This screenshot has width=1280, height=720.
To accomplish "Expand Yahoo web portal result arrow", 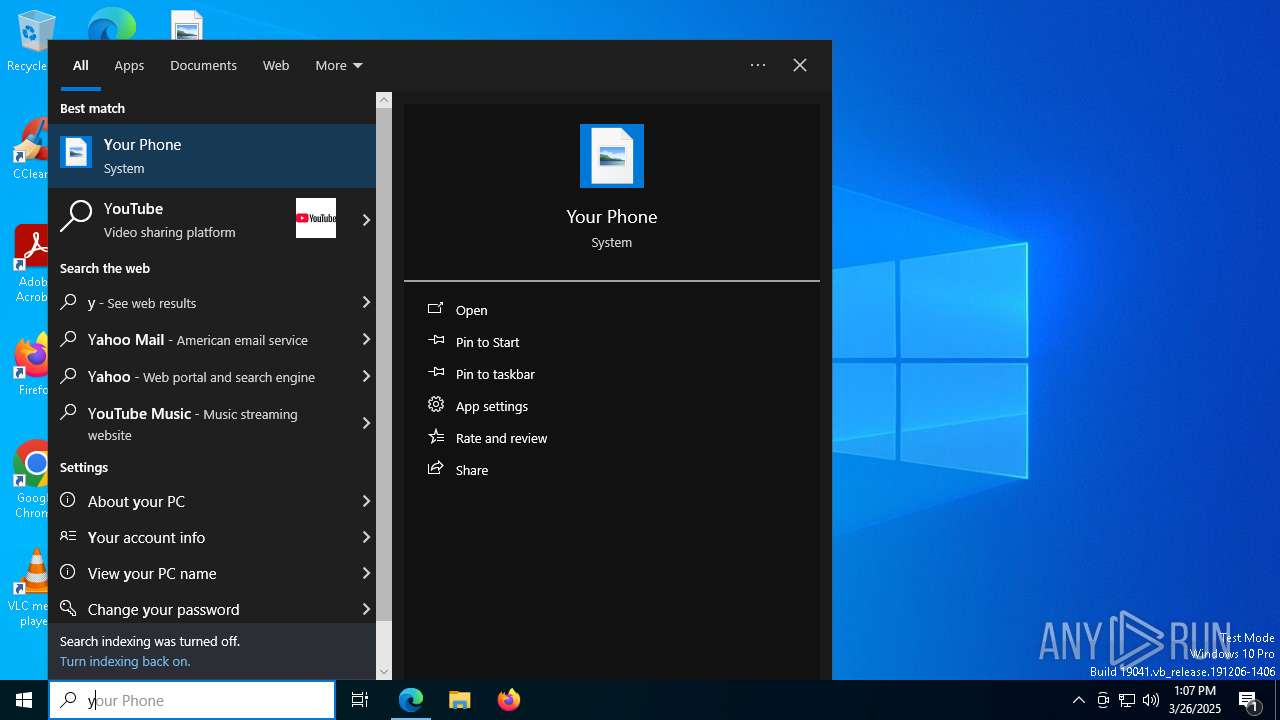I will [x=366, y=376].
